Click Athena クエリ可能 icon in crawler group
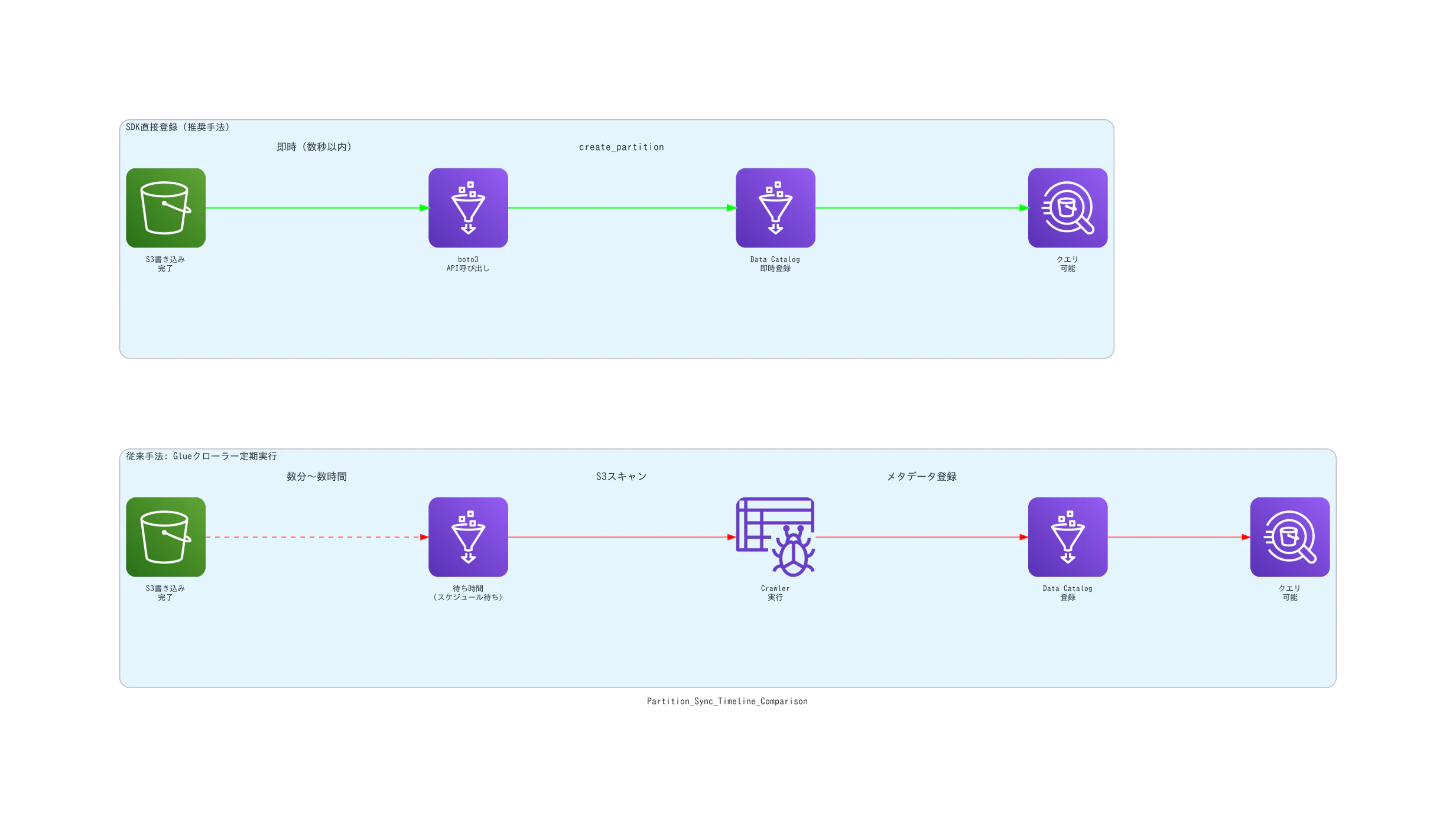The height and width of the screenshot is (824, 1456). (x=1290, y=537)
